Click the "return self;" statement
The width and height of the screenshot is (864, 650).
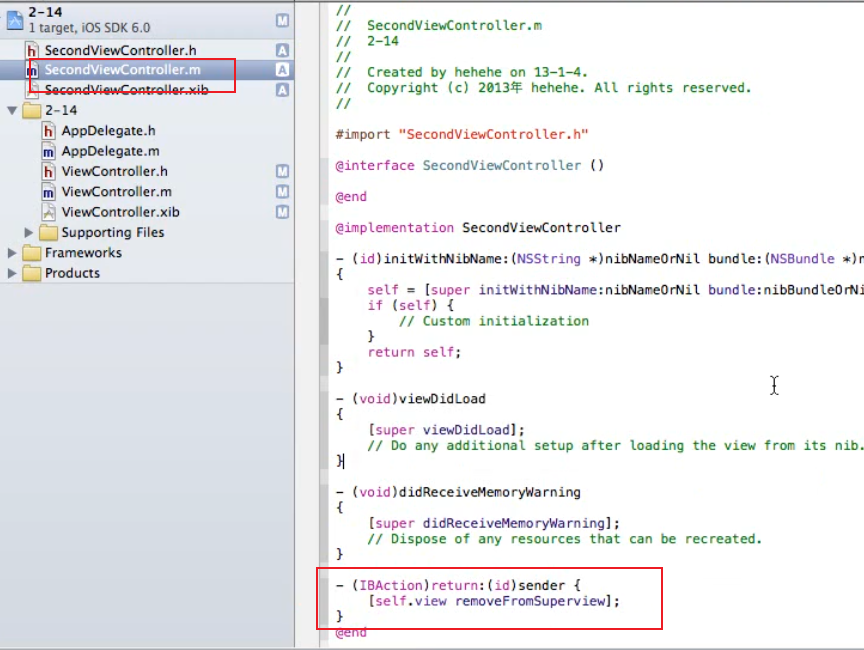[414, 352]
